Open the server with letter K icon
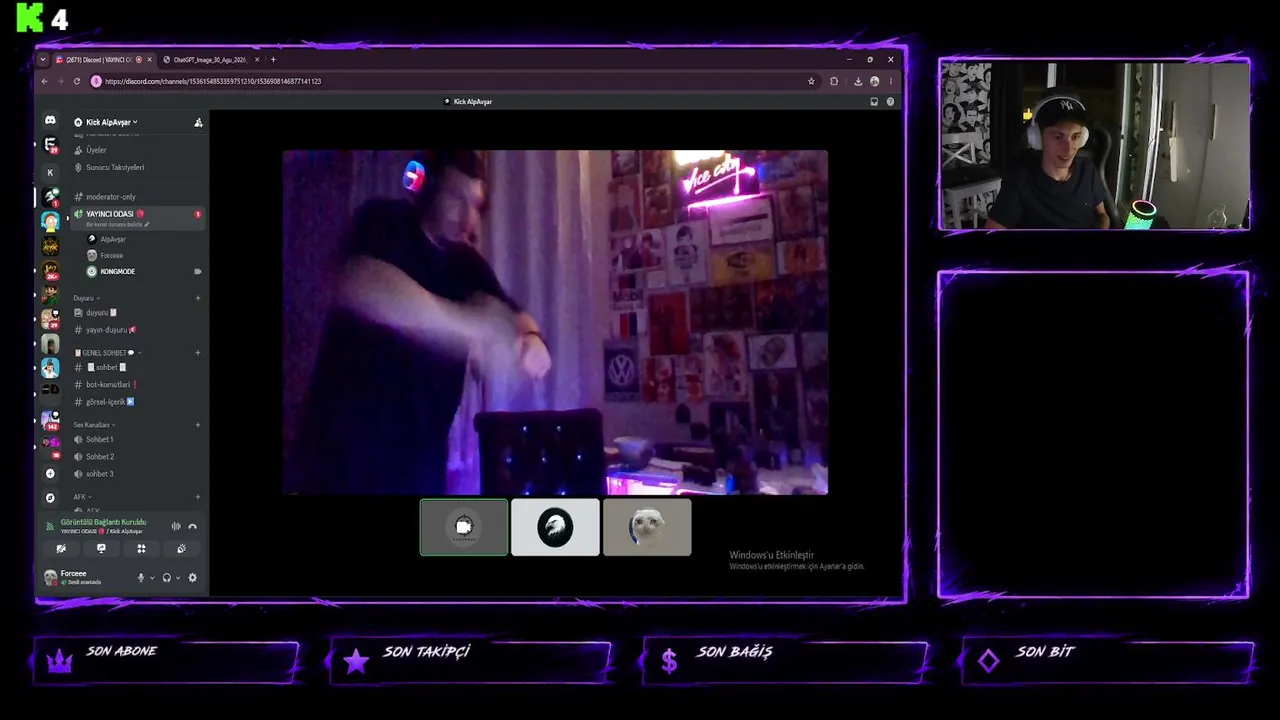Viewport: 1280px width, 720px height. coord(50,172)
